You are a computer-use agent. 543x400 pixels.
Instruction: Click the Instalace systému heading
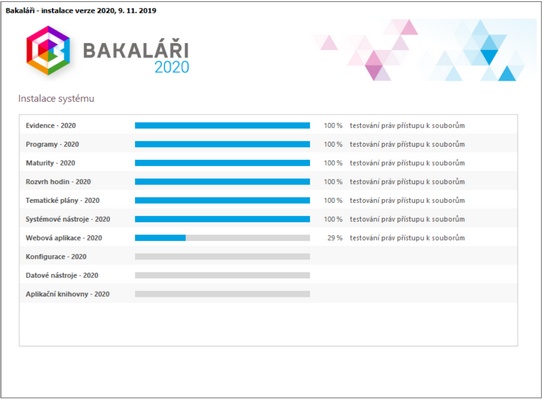56,99
